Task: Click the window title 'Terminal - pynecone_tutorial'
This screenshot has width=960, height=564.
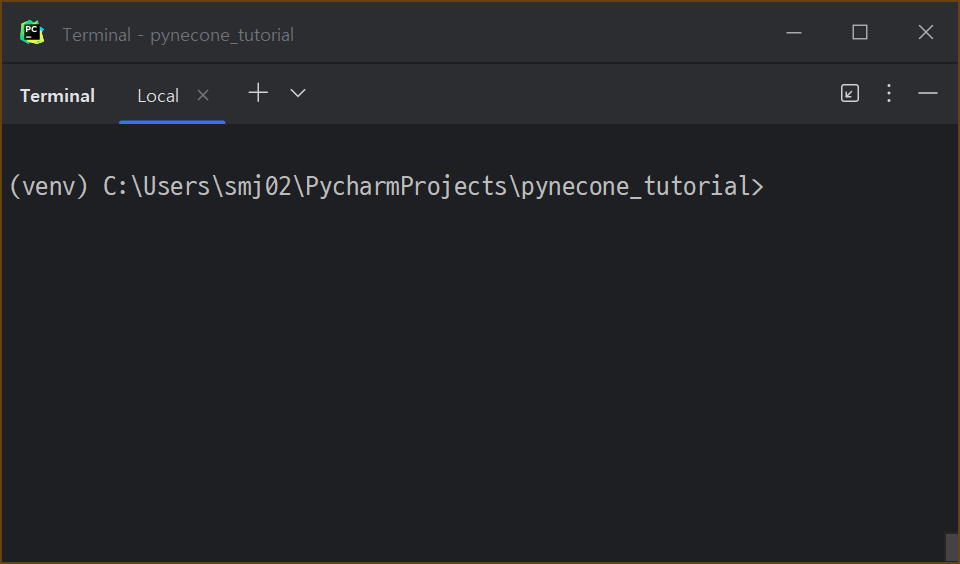Action: [178, 35]
